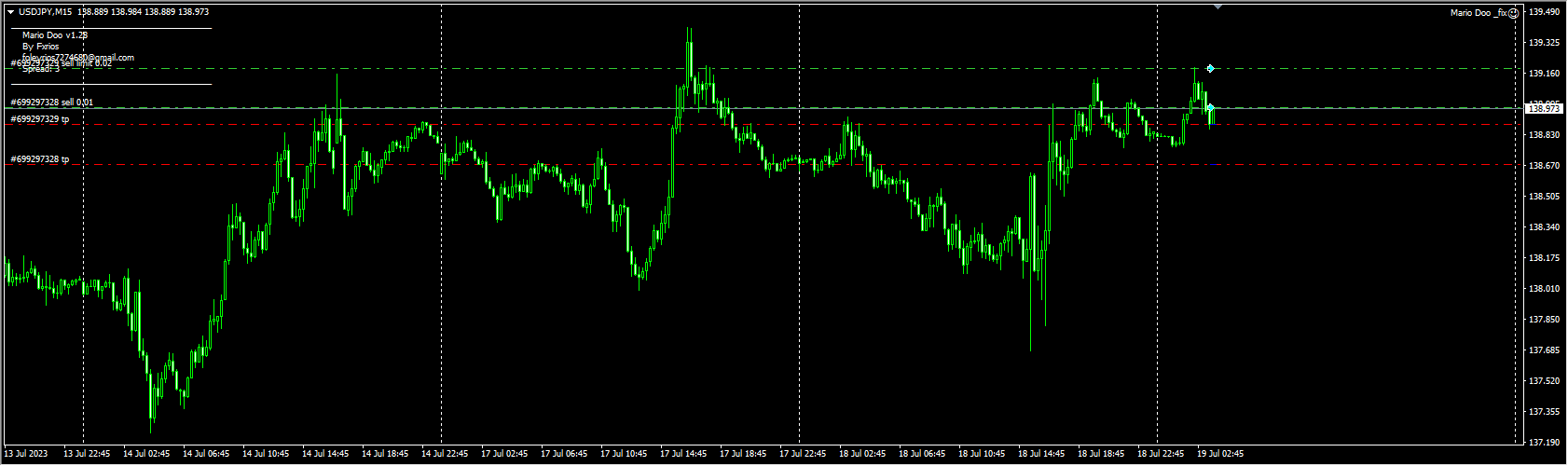Click the 137.520 price scale label
The height and width of the screenshot is (466, 1568).
click(x=1545, y=381)
